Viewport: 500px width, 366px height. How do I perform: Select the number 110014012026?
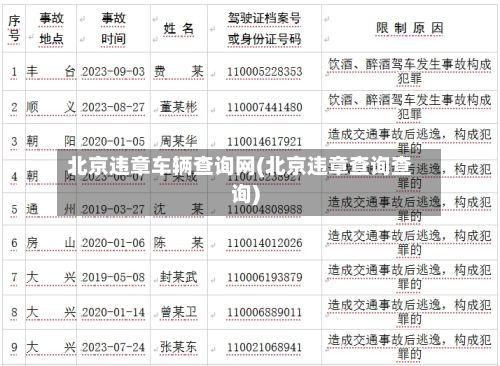click(265, 243)
